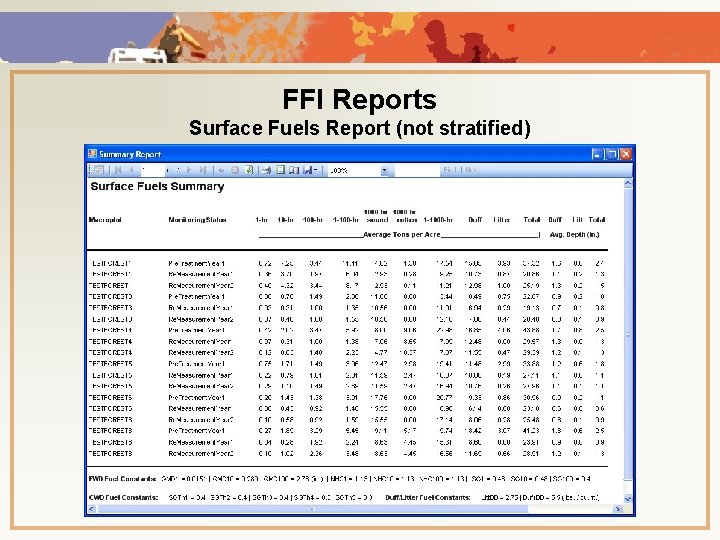720x540 pixels.
Task: Click the 100% zoom combo box
Action: coord(359,171)
